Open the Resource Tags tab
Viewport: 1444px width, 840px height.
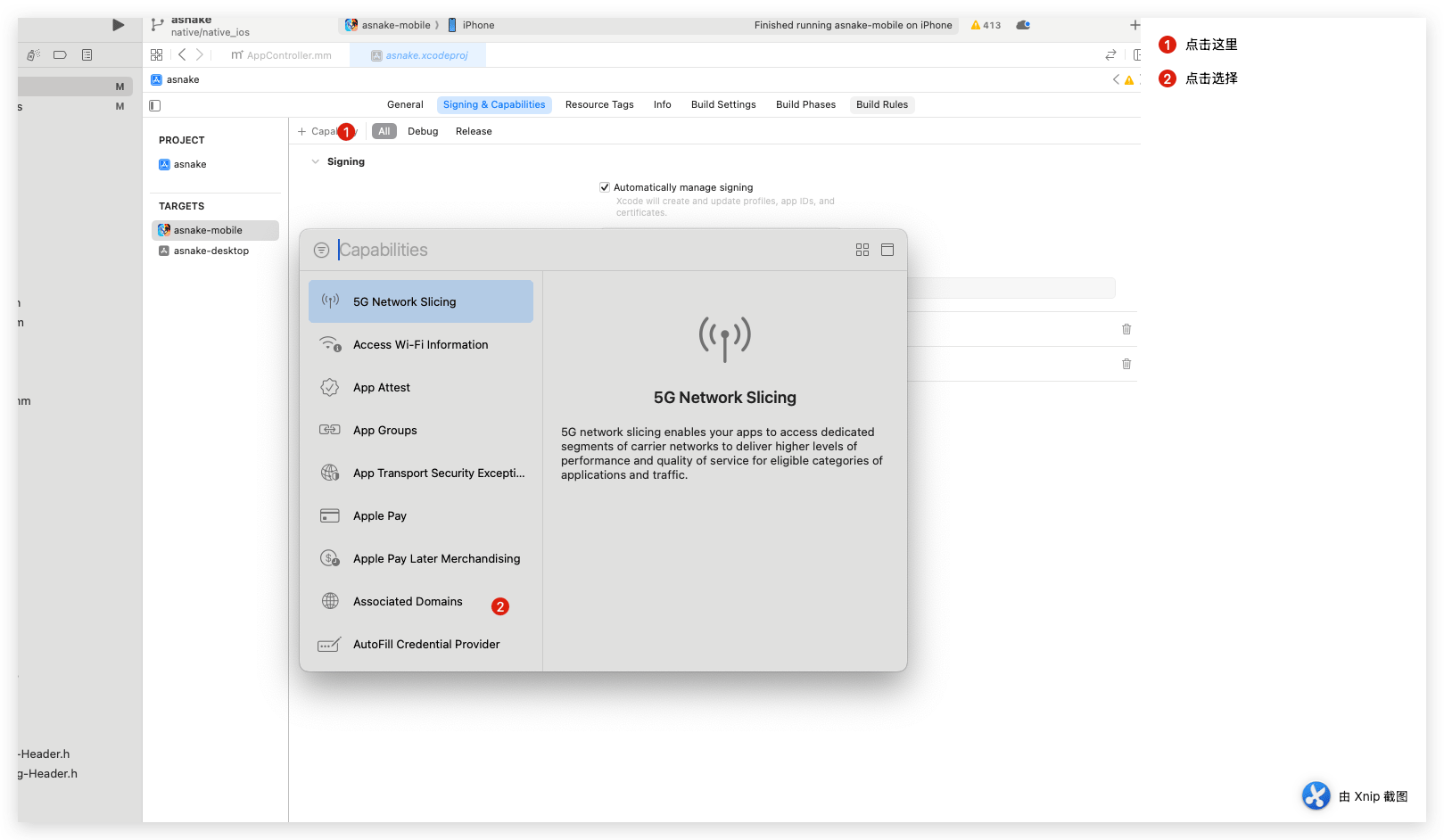pyautogui.click(x=599, y=104)
